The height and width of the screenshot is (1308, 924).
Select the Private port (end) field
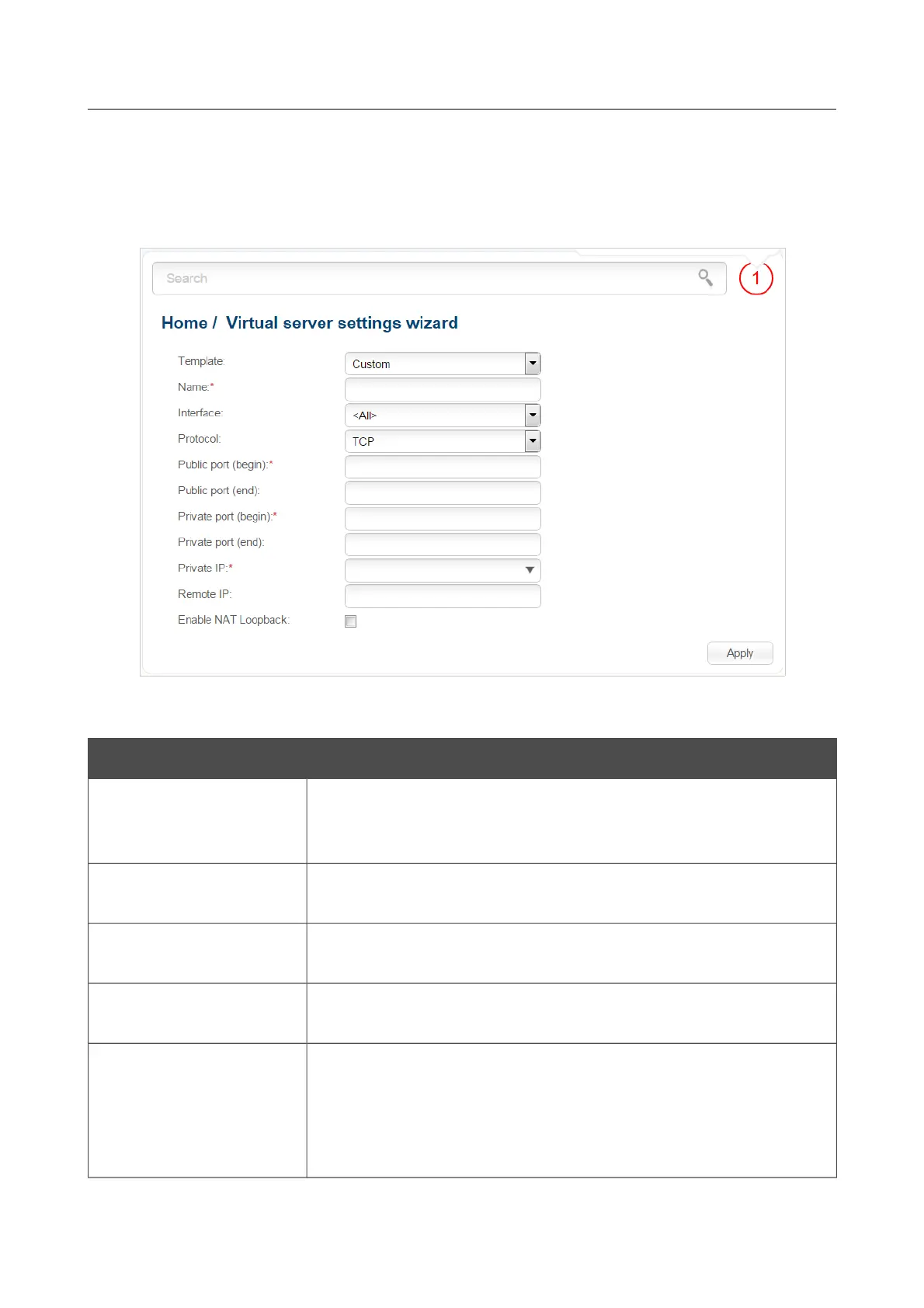tap(443, 544)
